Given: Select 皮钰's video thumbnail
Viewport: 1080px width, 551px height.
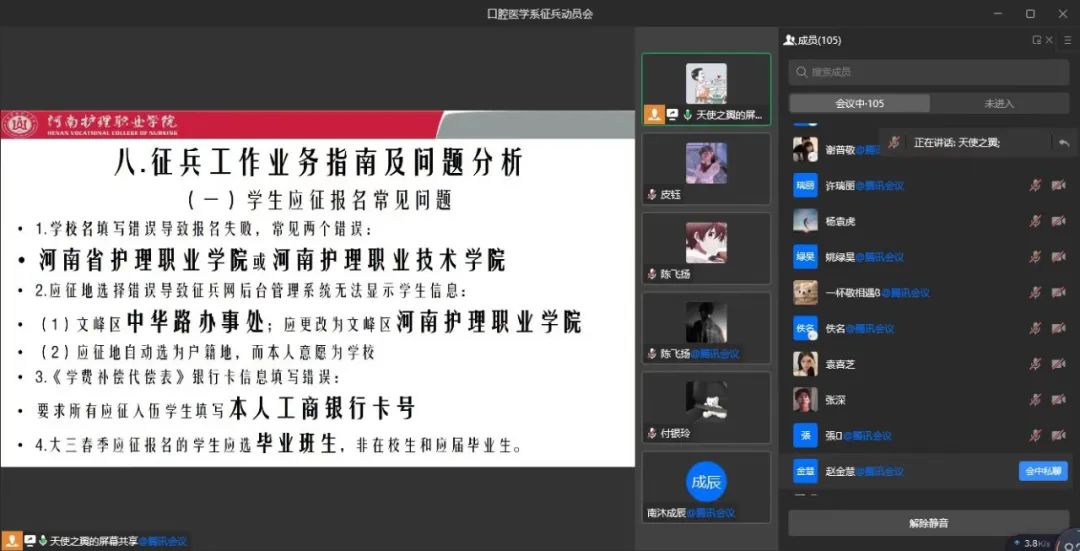Looking at the screenshot, I should point(706,168).
